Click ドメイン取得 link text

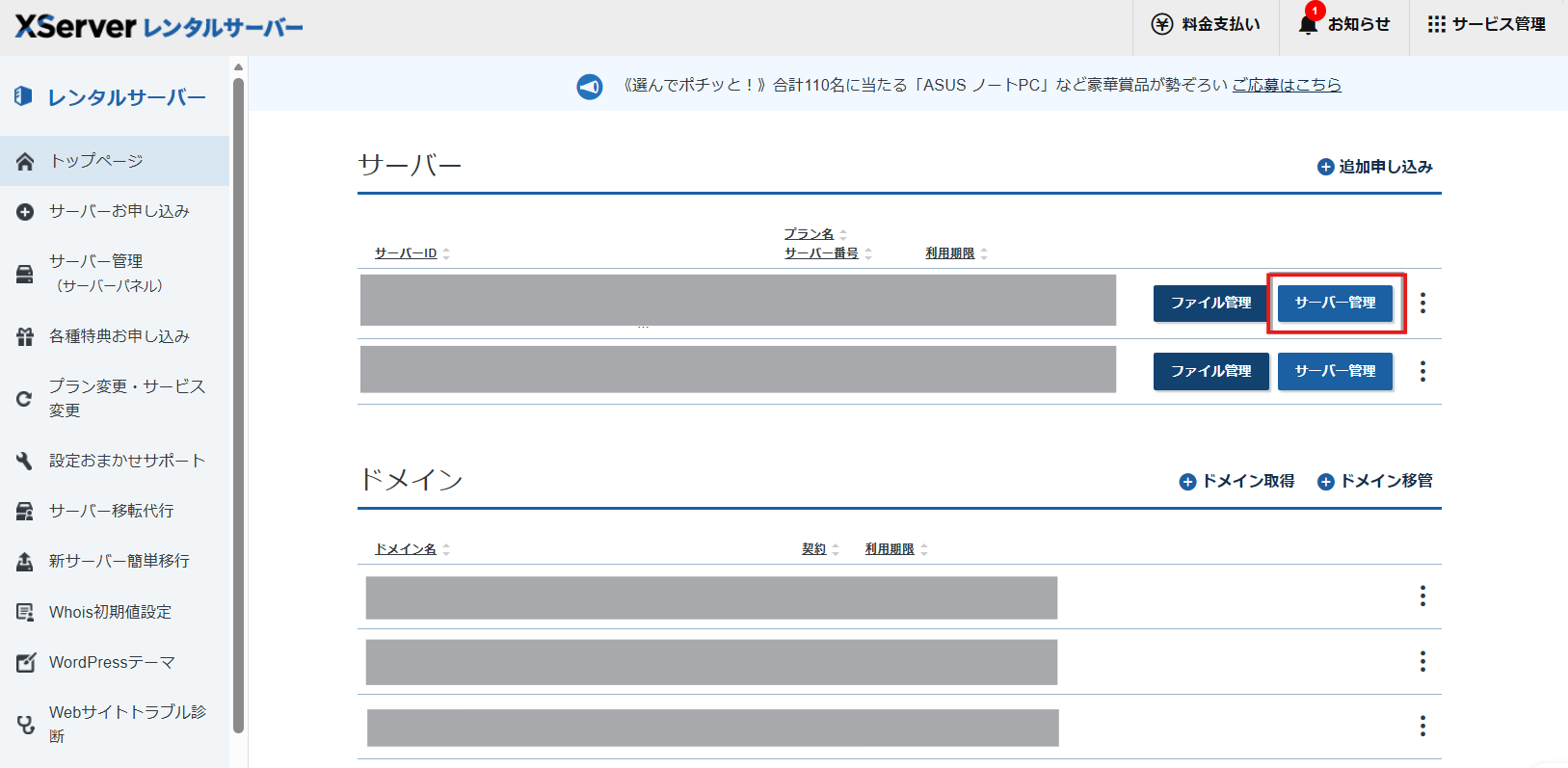(1248, 481)
